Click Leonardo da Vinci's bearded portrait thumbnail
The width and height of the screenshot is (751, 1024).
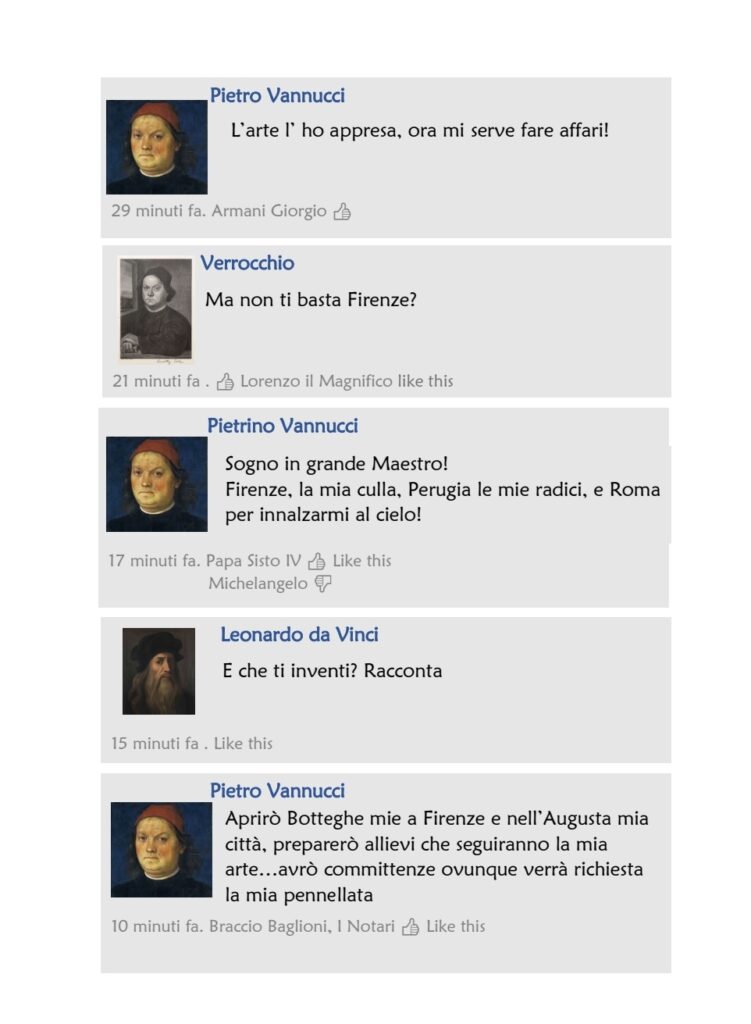pos(159,671)
